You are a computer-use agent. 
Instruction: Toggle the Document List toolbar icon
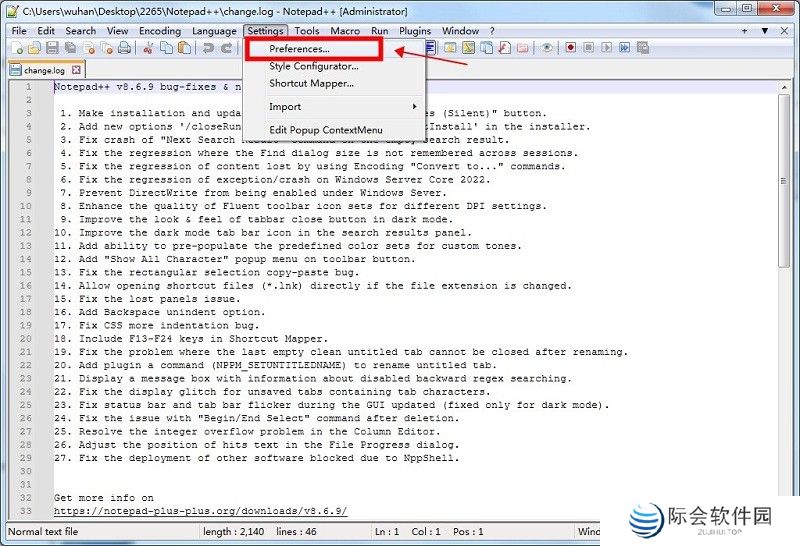click(486, 48)
